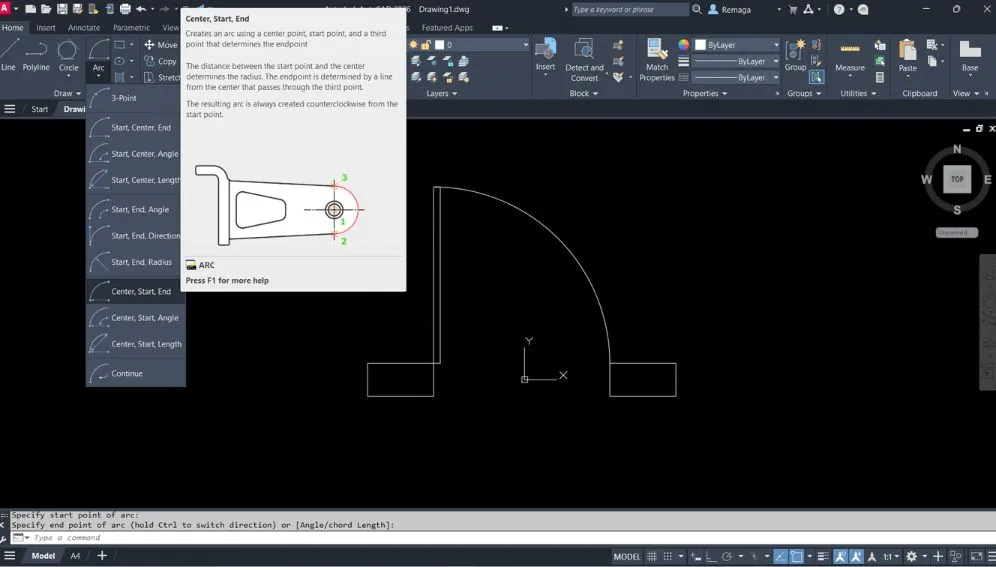Switch to the Annotate ribbon tab
Screen dimensions: 996x567
84,28
